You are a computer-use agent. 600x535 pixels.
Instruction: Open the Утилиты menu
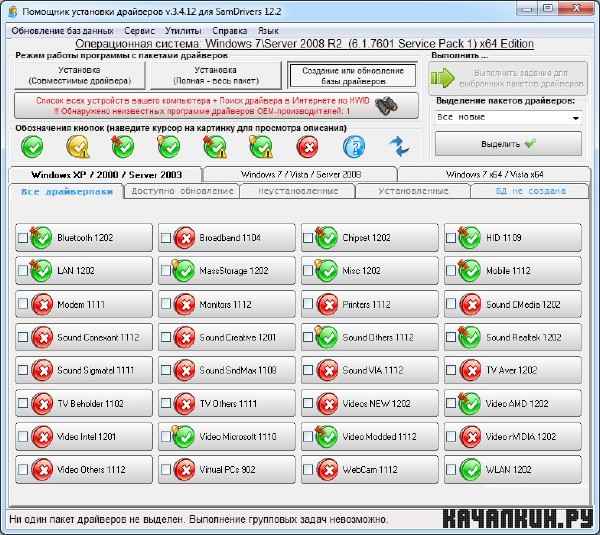[183, 31]
